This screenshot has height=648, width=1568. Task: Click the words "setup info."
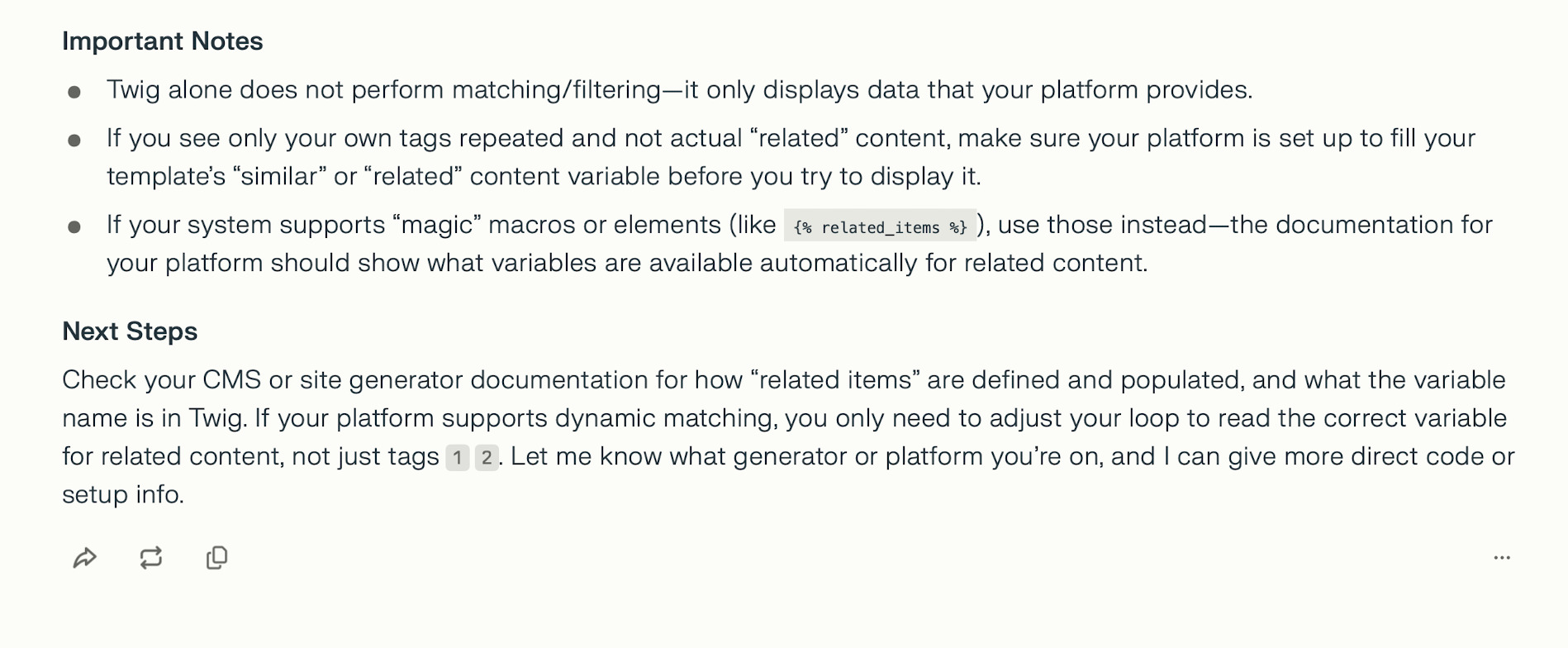point(123,494)
